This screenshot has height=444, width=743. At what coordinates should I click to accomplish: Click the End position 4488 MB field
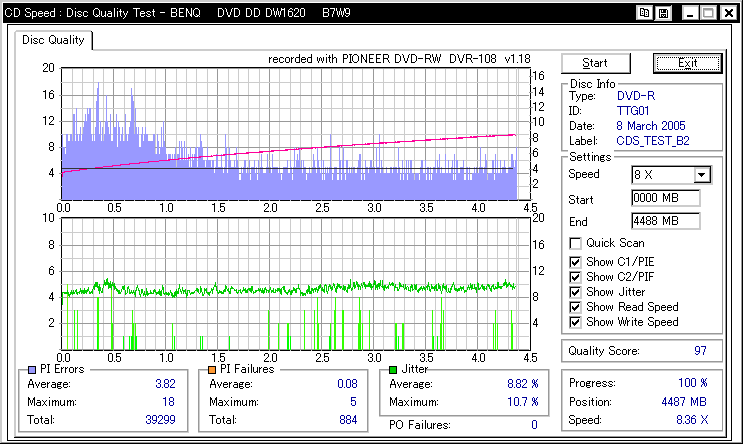[x=665, y=220]
